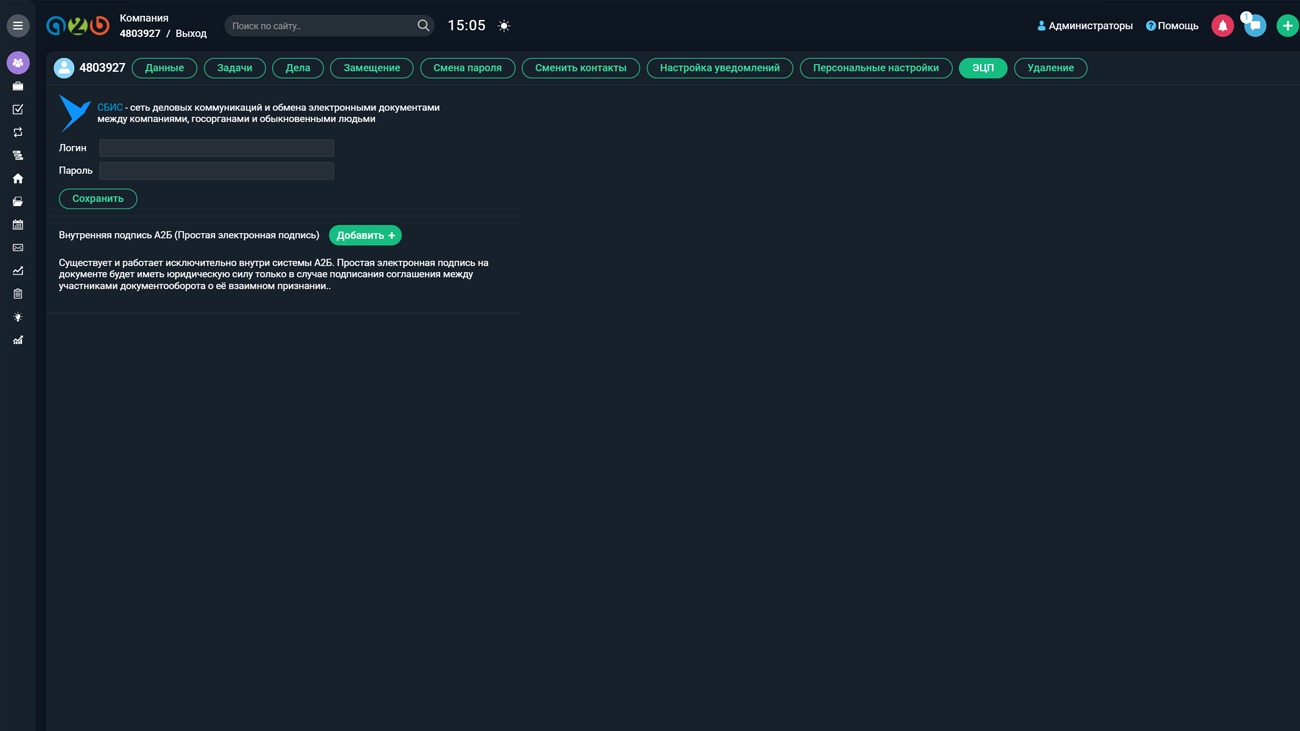1300x731 pixels.
Task: Toggle the light/dark theme sun icon
Action: (x=504, y=26)
